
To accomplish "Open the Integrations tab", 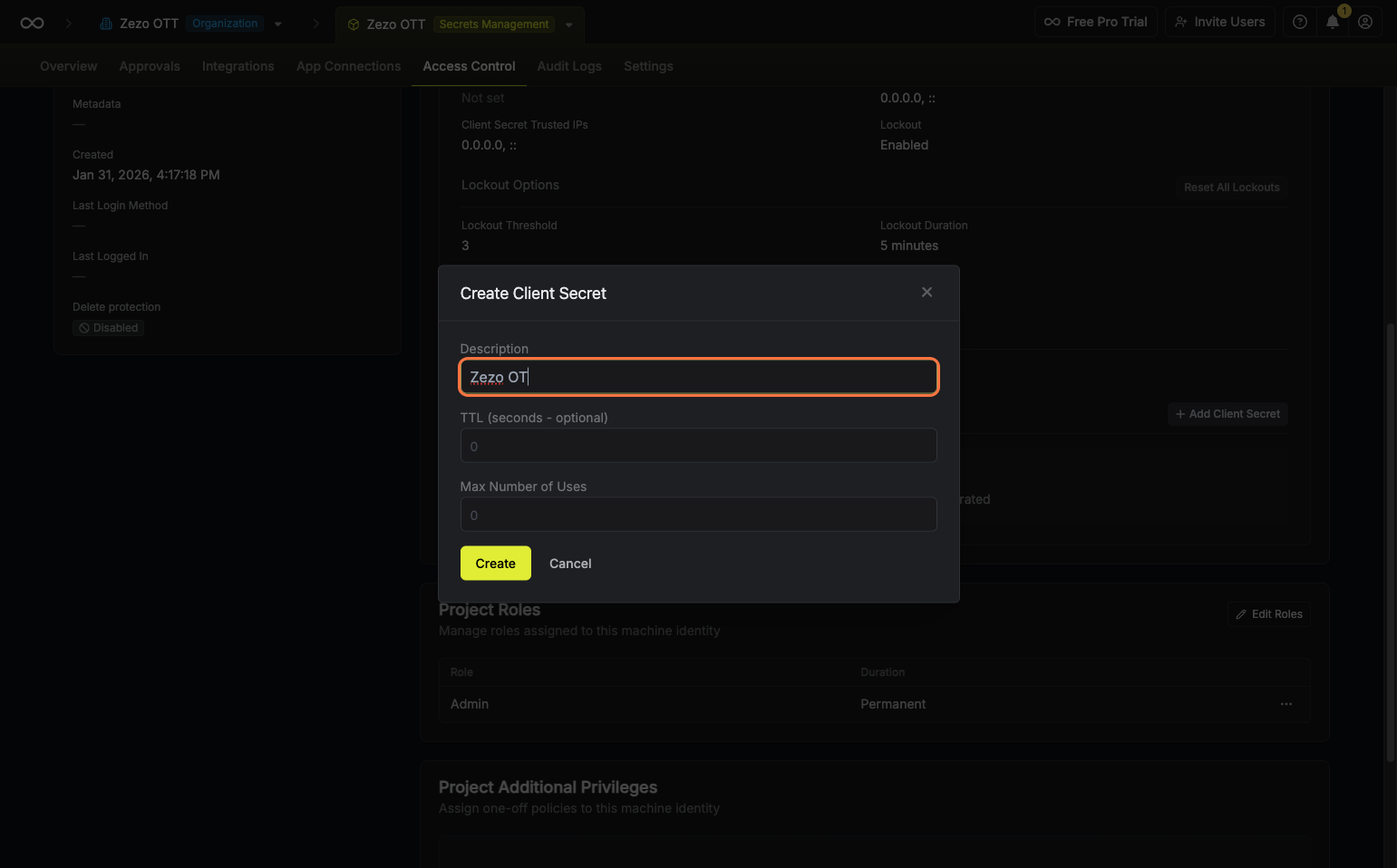I will tap(238, 66).
